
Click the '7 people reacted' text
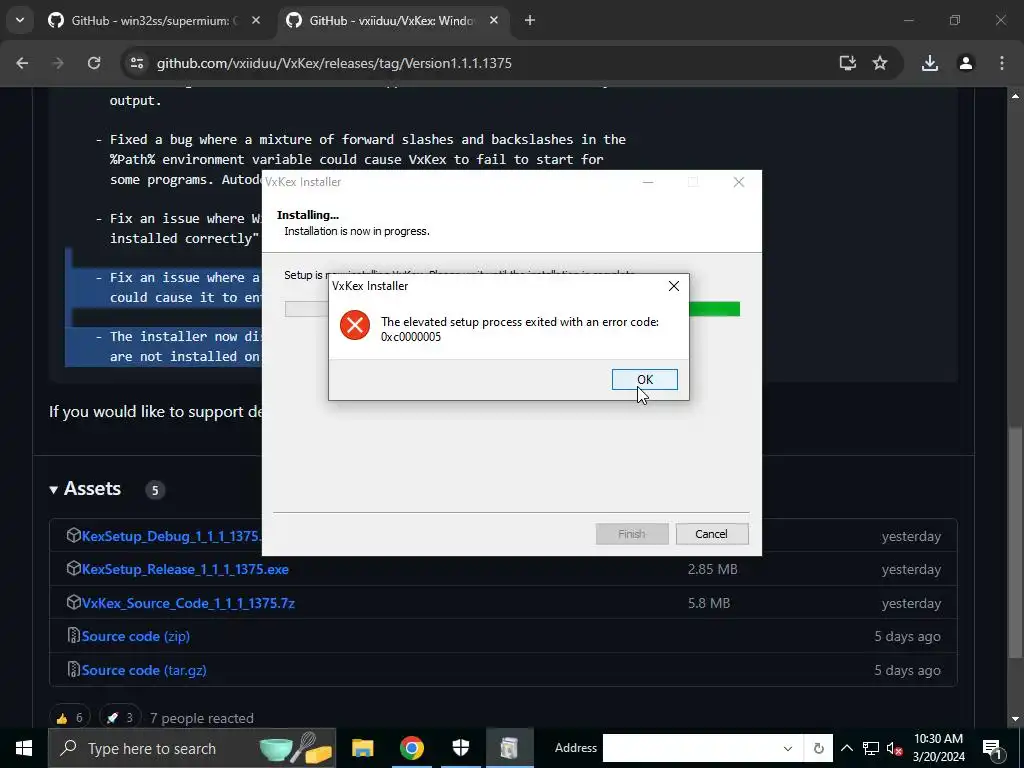[x=201, y=718]
